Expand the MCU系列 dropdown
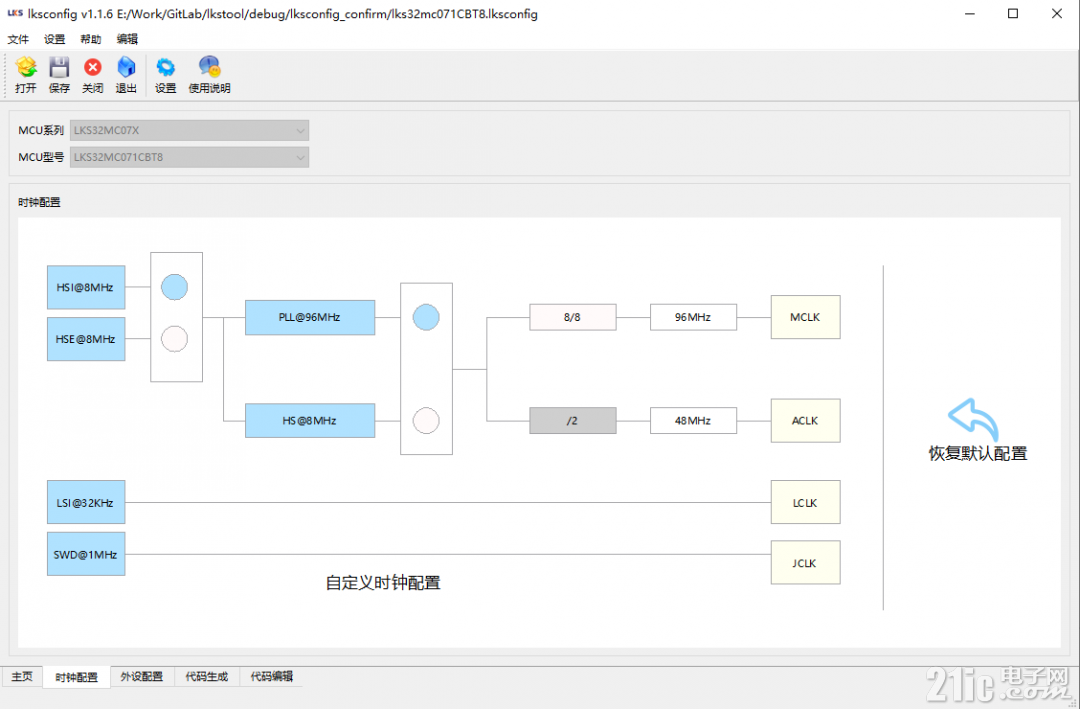The width and height of the screenshot is (1080, 709). pos(189,130)
